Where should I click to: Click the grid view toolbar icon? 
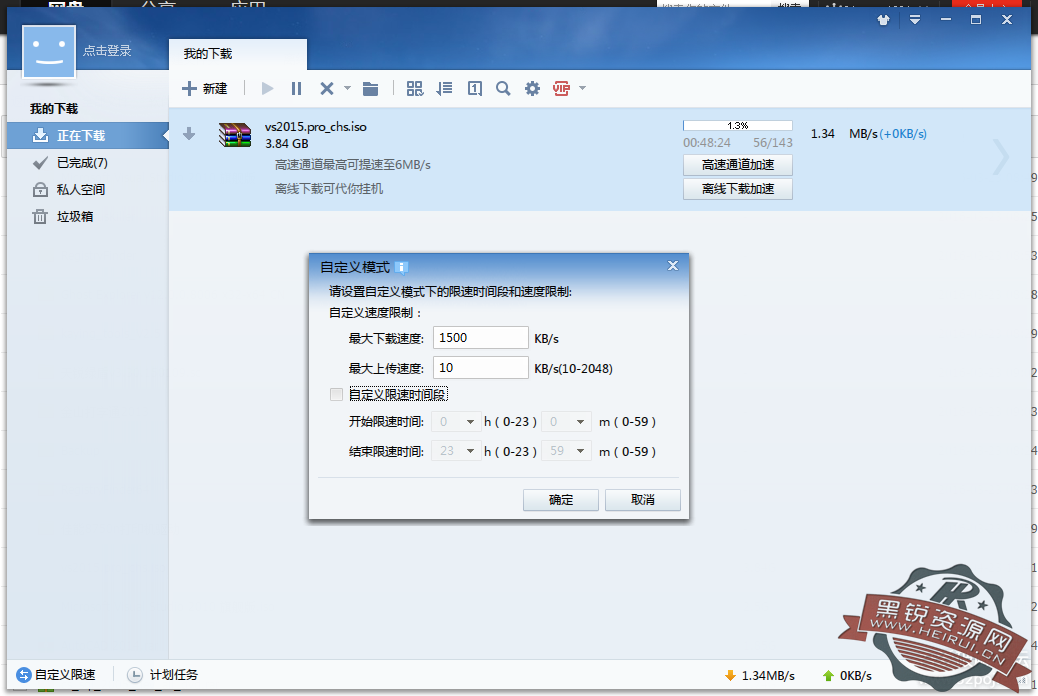click(415, 89)
